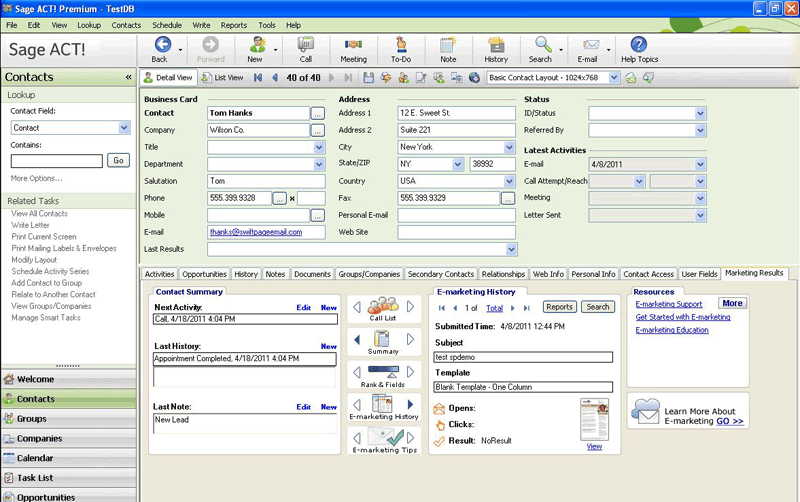Open the E-marketing Support link
Image resolution: width=800 pixels, height=502 pixels.
click(668, 304)
